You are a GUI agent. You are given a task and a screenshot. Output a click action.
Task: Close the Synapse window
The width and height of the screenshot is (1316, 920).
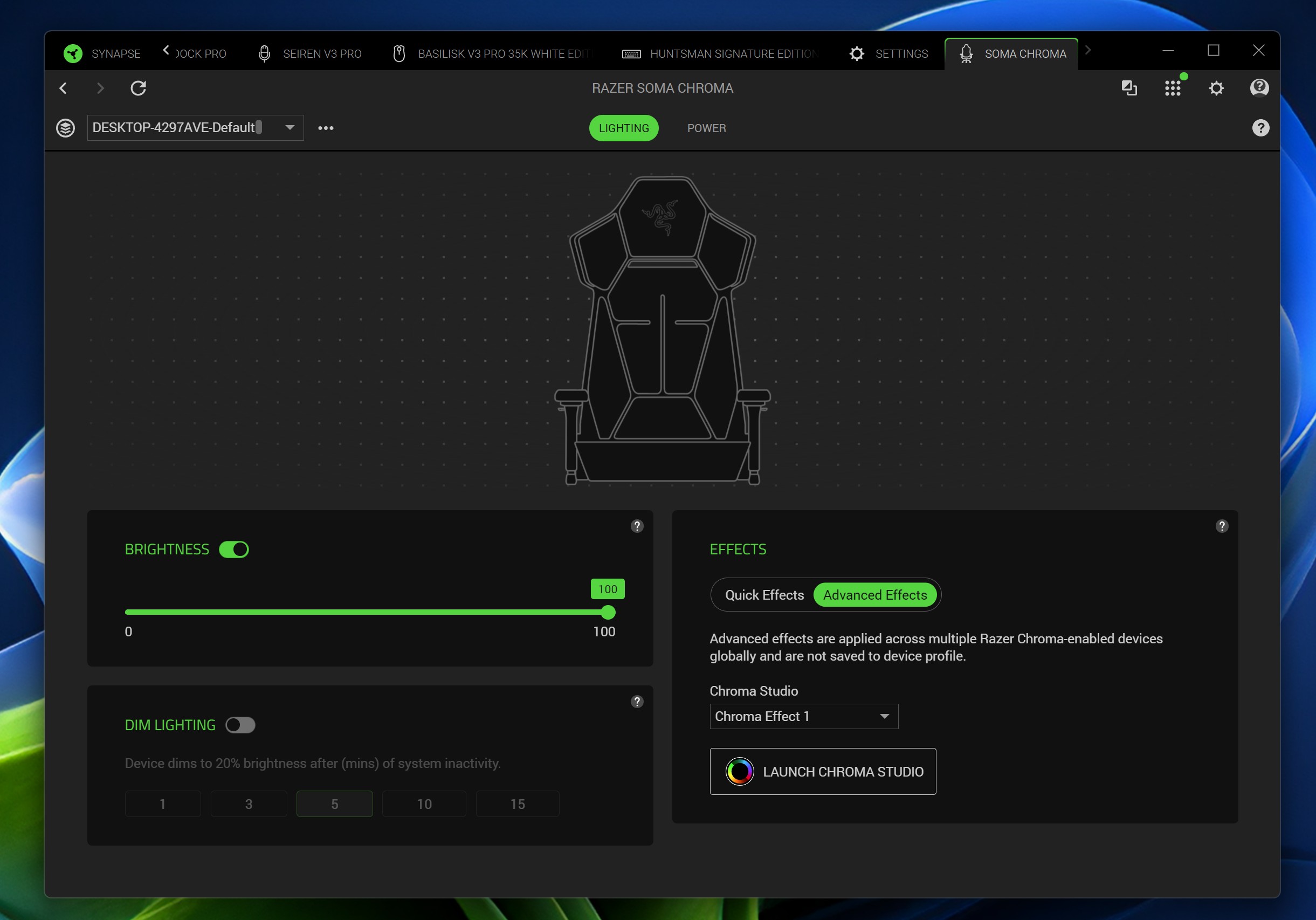pyautogui.click(x=1259, y=51)
